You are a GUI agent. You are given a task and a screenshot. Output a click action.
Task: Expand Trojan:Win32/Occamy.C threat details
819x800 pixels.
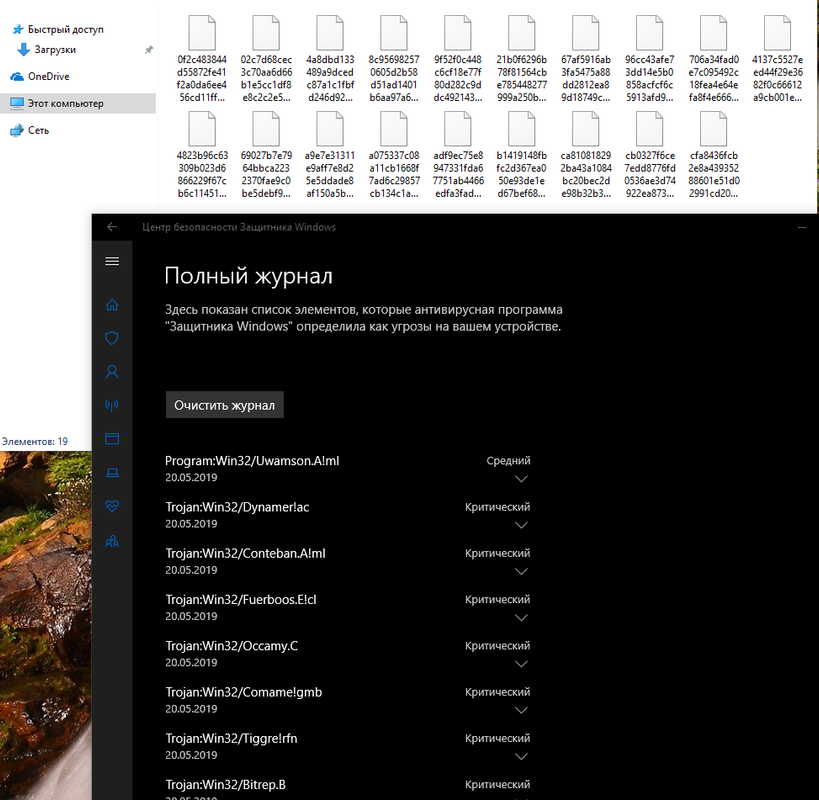pyautogui.click(x=521, y=664)
